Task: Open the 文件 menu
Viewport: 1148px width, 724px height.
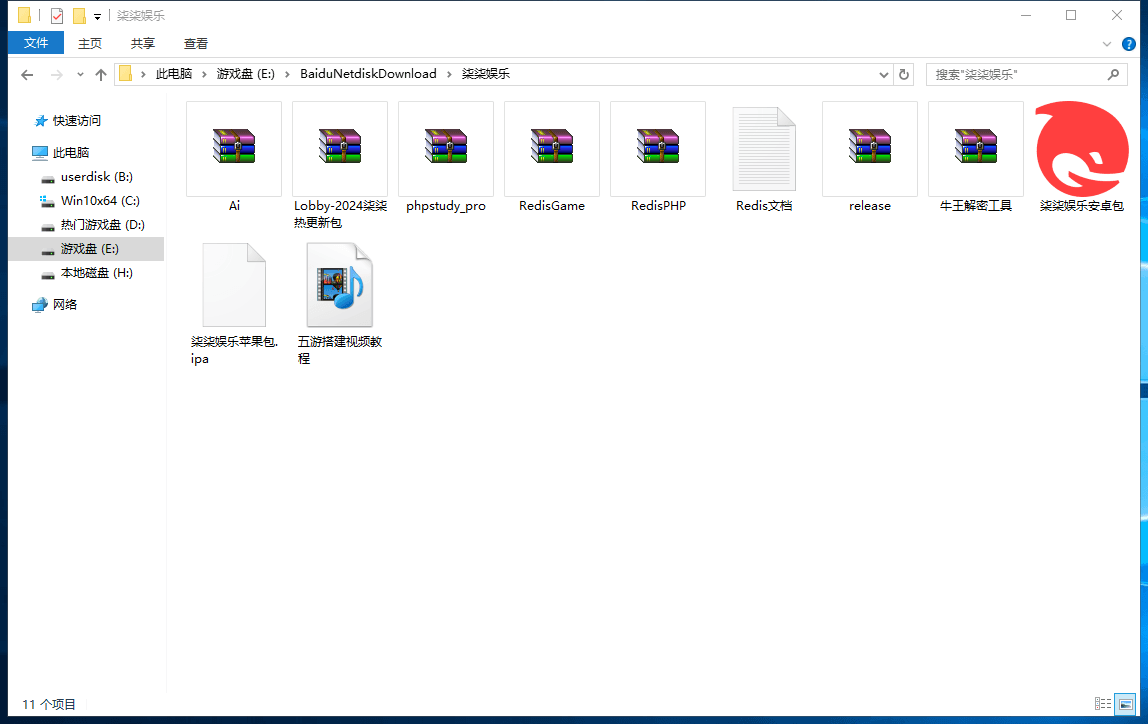Action: (x=36, y=43)
